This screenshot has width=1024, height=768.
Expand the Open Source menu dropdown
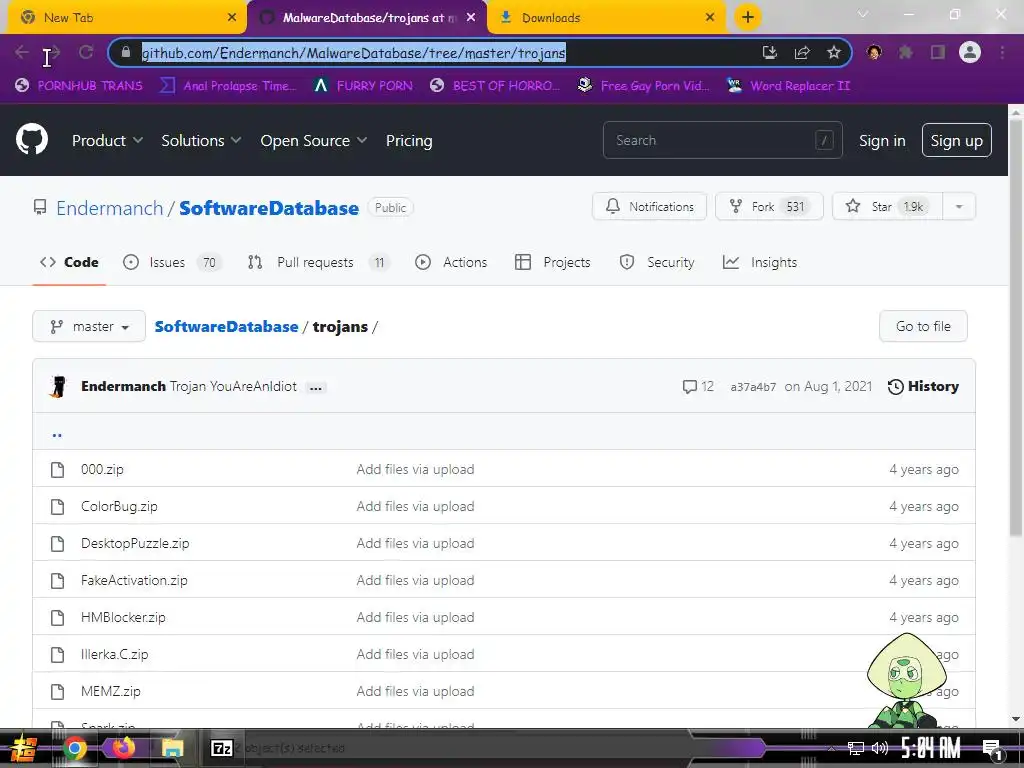313,140
